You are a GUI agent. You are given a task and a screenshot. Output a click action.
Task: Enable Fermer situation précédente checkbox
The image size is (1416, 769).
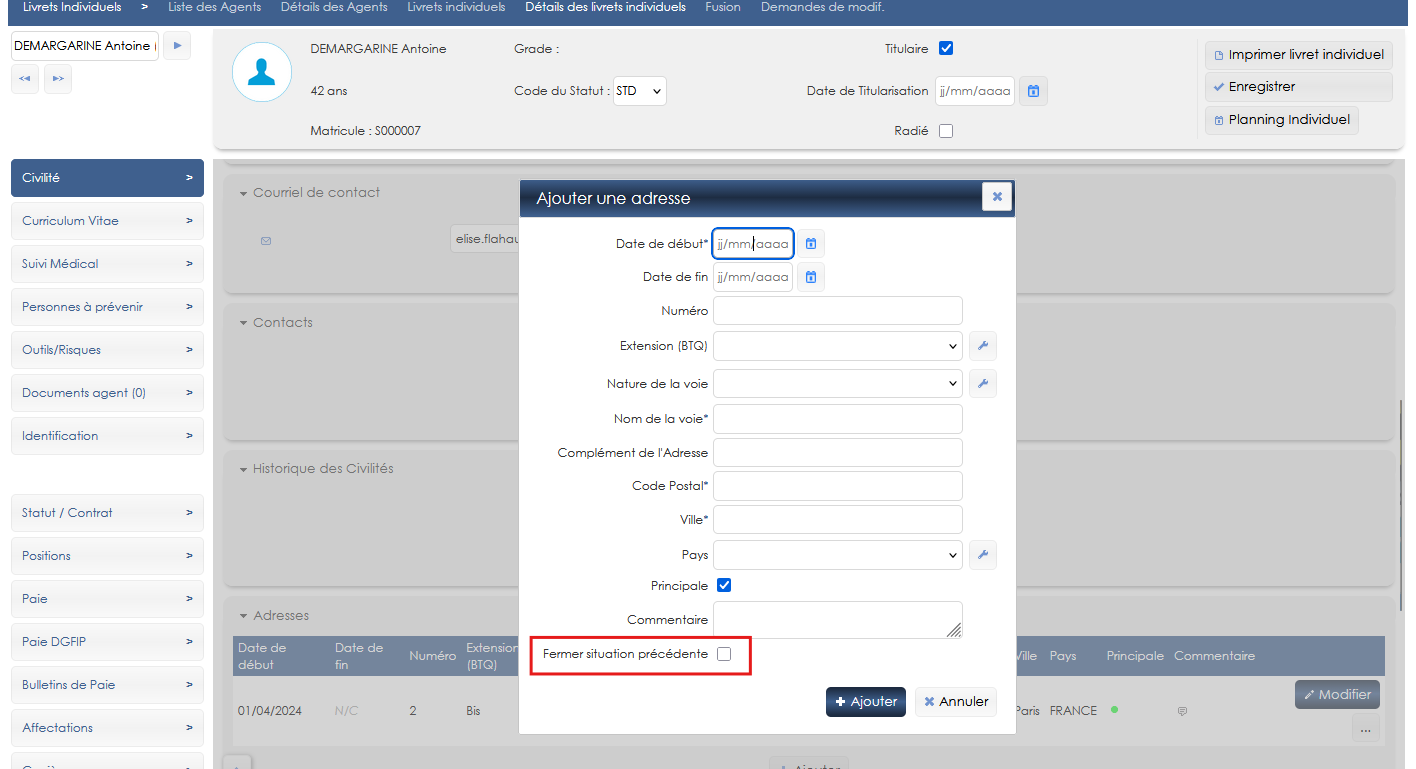[724, 654]
